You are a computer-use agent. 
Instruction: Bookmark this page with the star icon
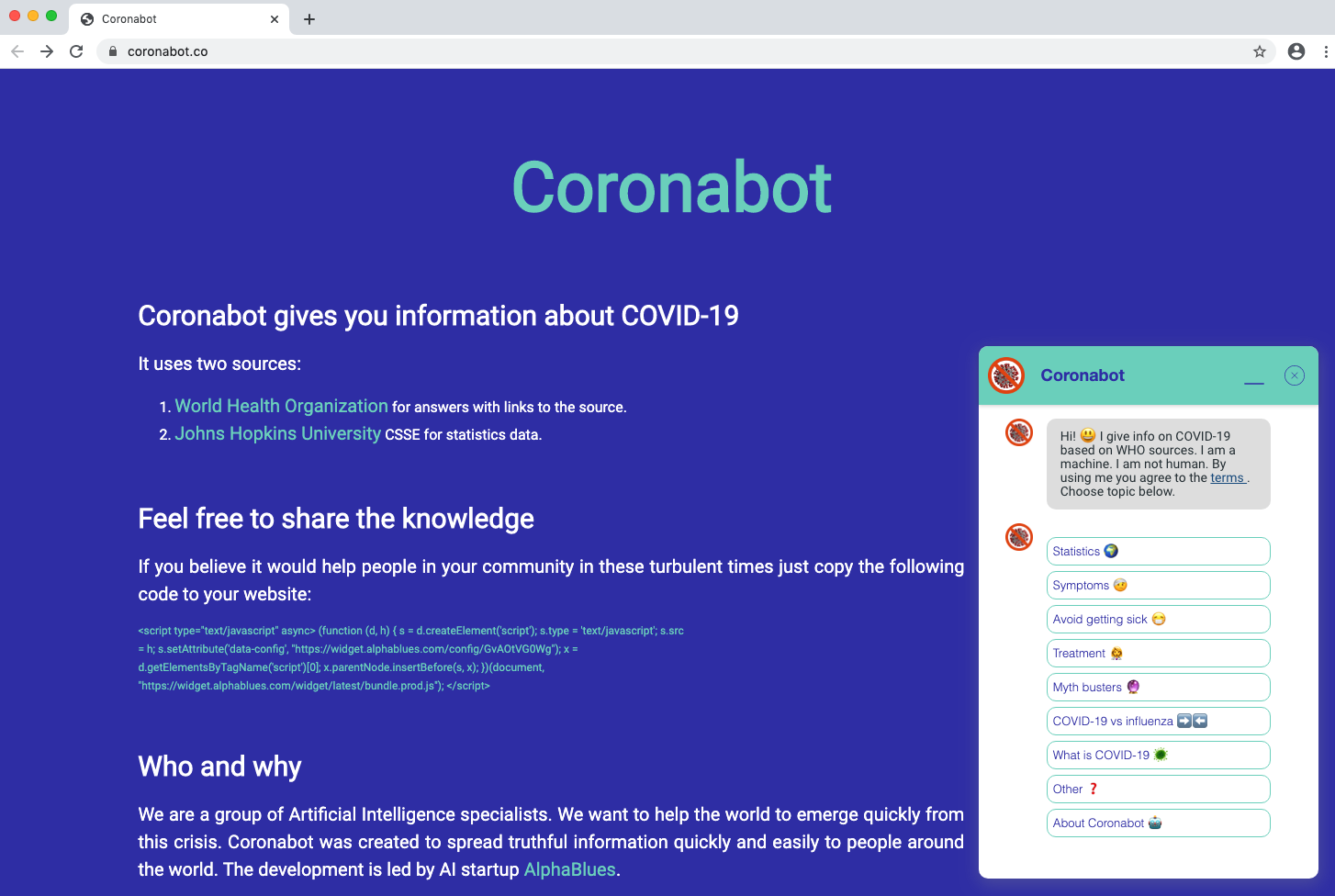1260,51
